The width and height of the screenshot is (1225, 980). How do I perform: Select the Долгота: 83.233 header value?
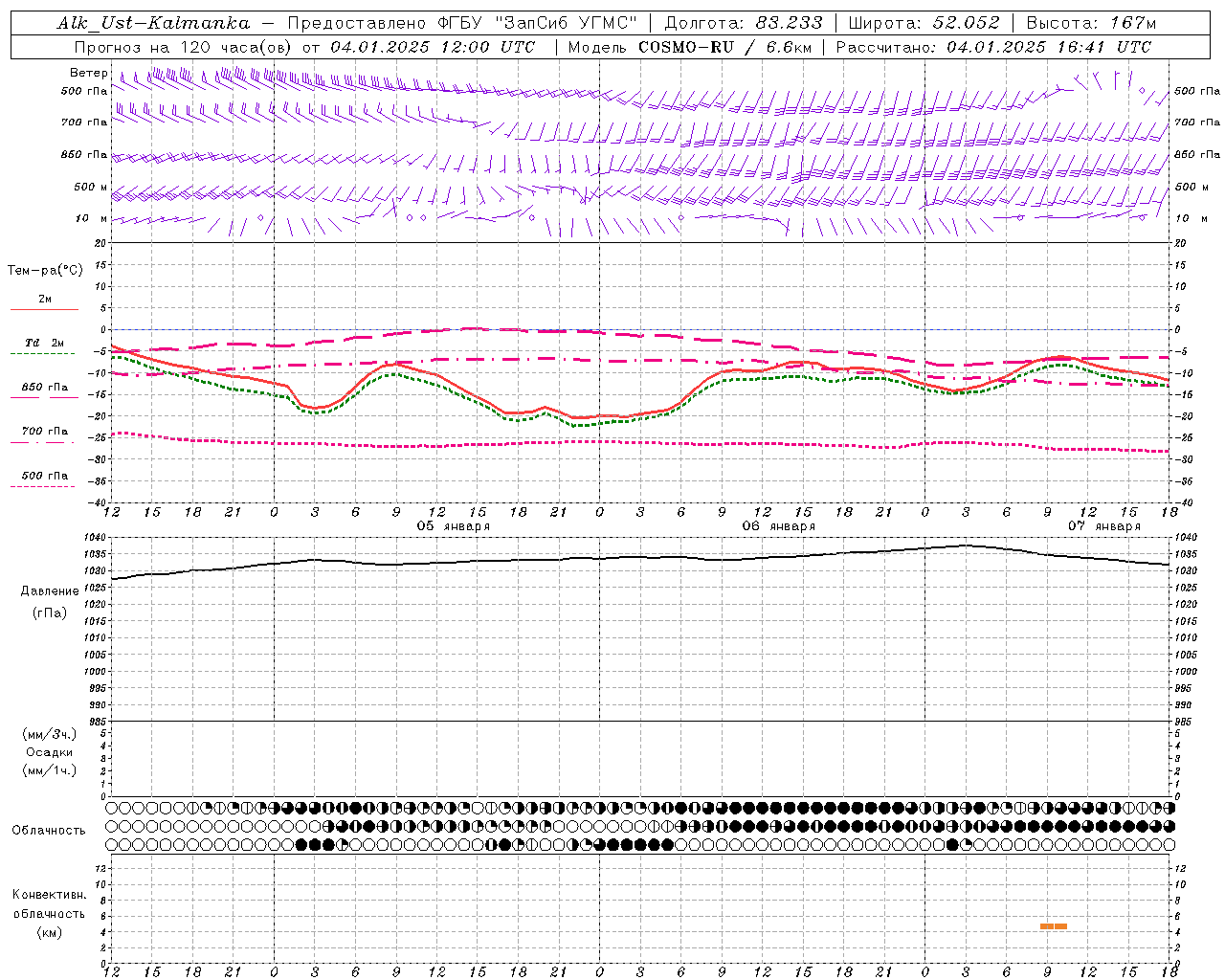click(744, 23)
